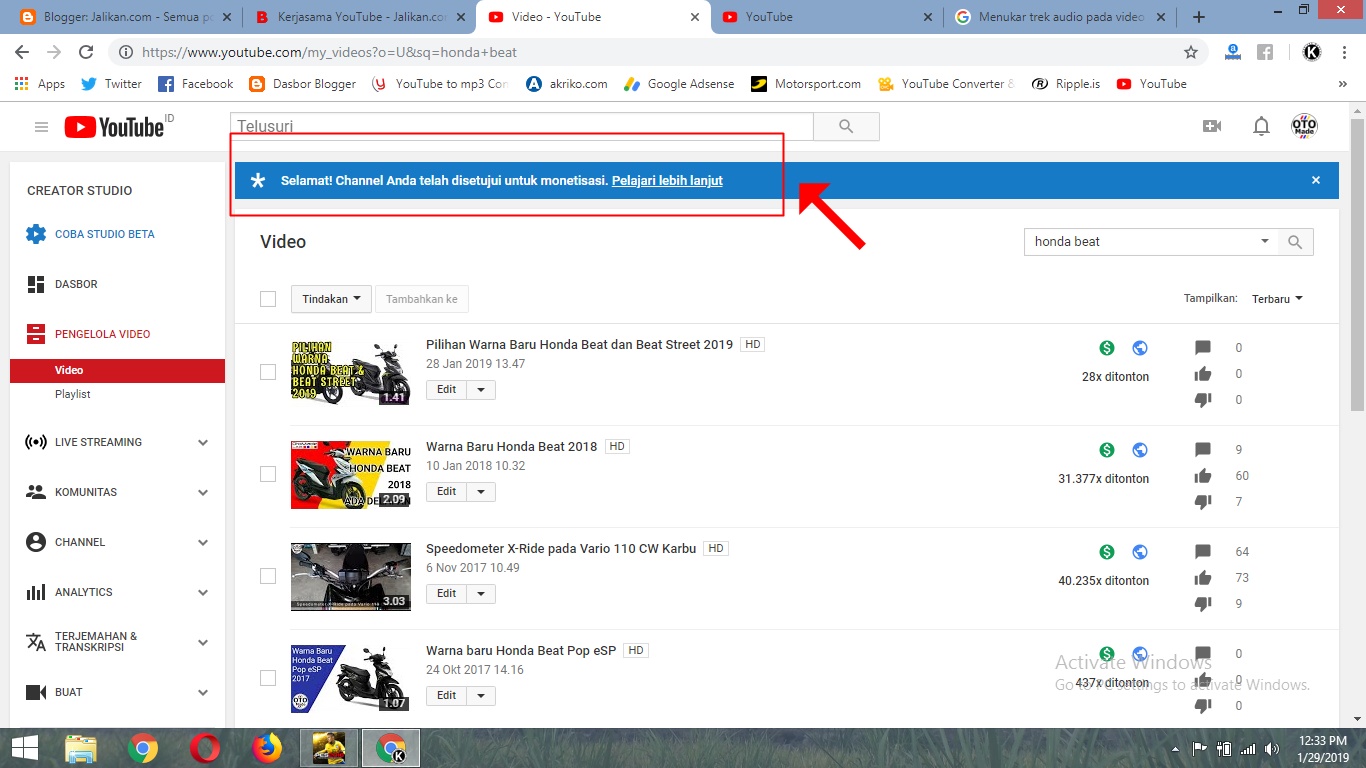Open a new browser tab with plus
The height and width of the screenshot is (768, 1366).
pyautogui.click(x=1199, y=17)
